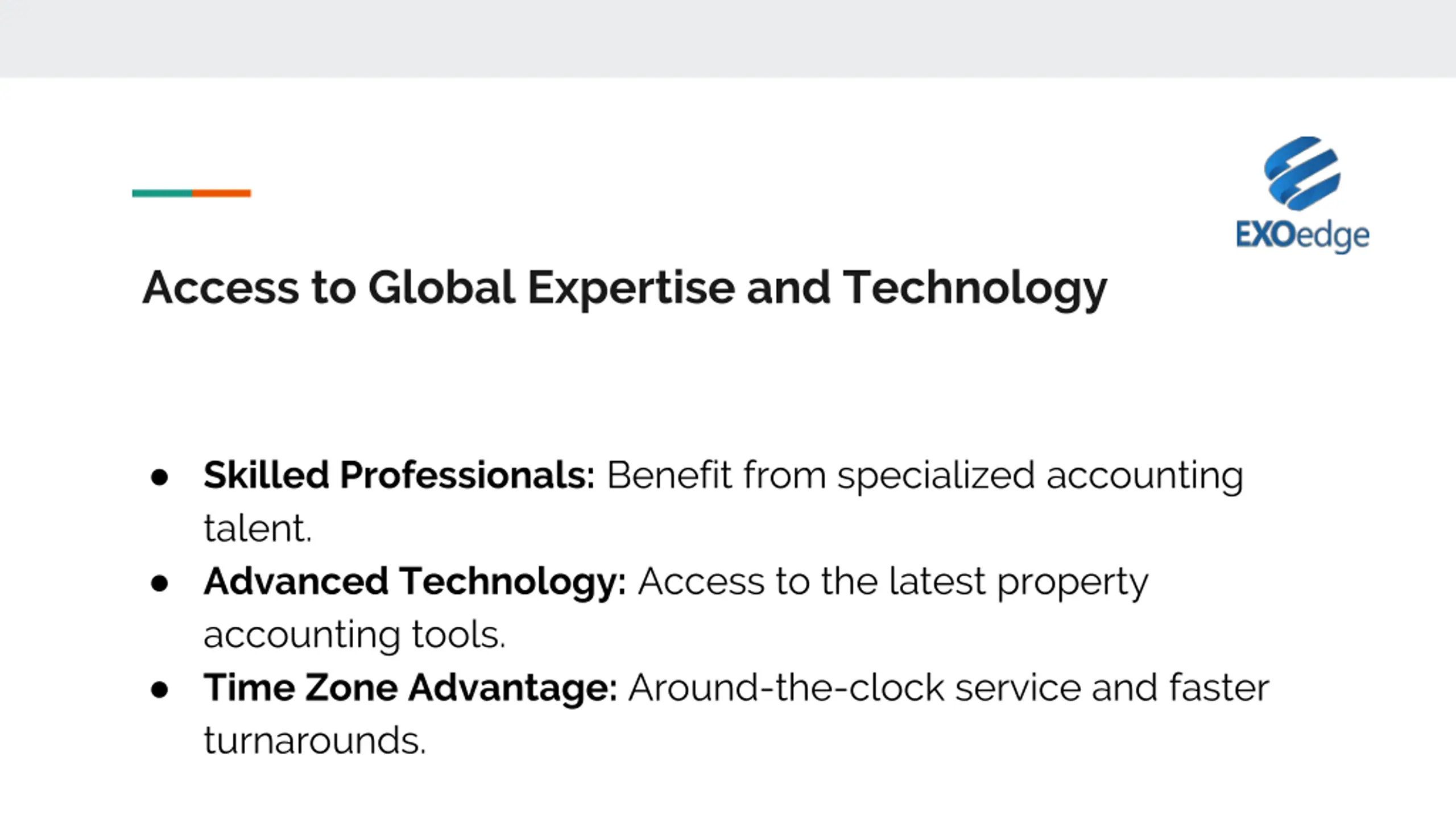Click the word 'talent.' in first bullet

click(x=258, y=528)
